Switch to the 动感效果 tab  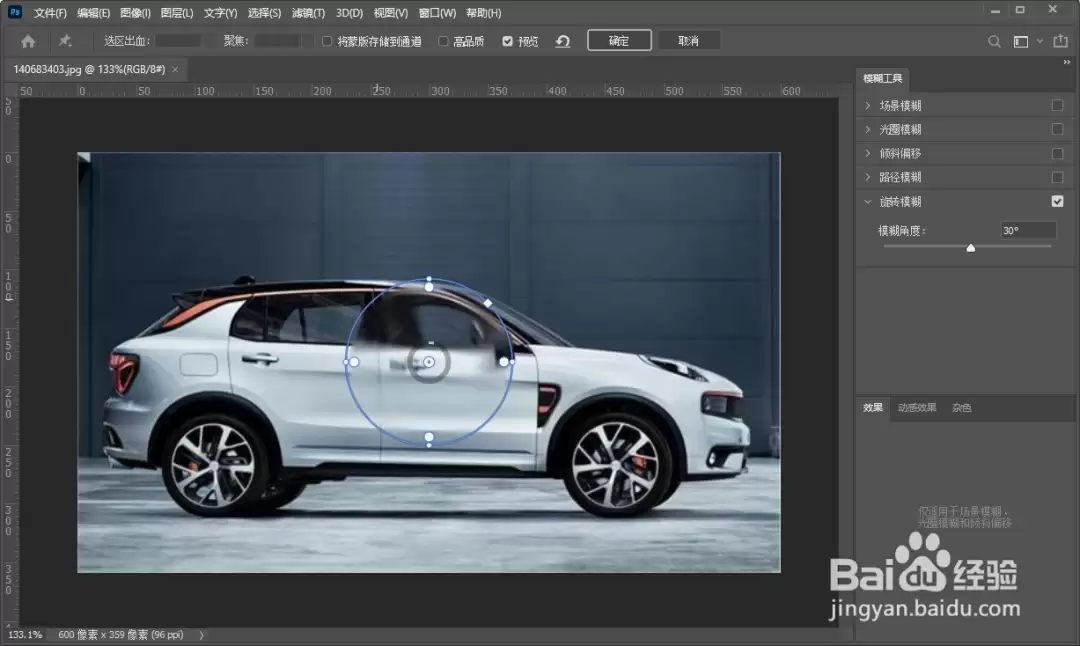[x=917, y=408]
